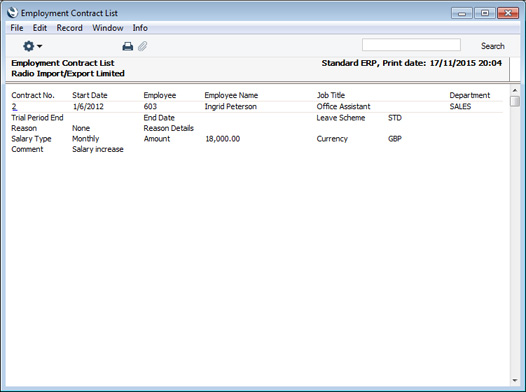Select the leave scheme value STD

[395, 118]
